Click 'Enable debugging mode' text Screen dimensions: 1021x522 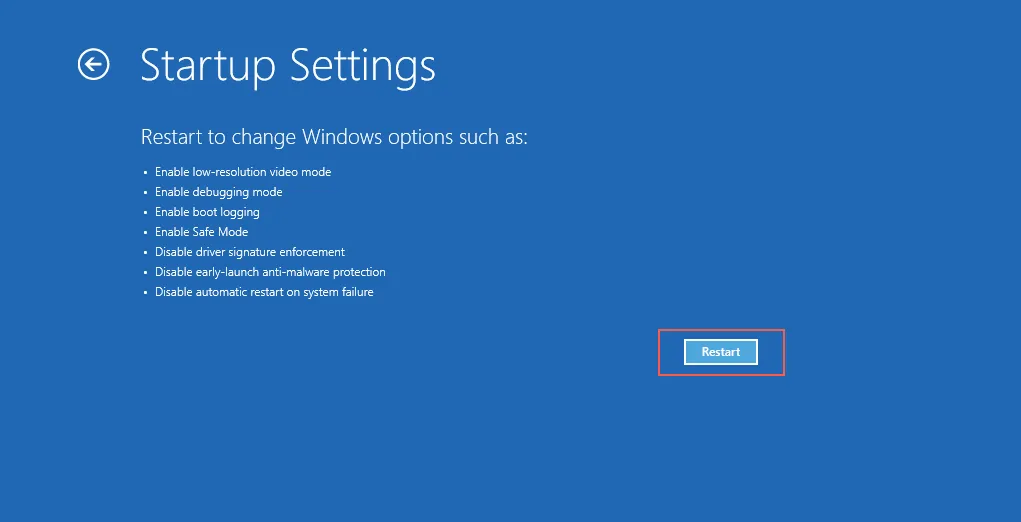(x=219, y=193)
